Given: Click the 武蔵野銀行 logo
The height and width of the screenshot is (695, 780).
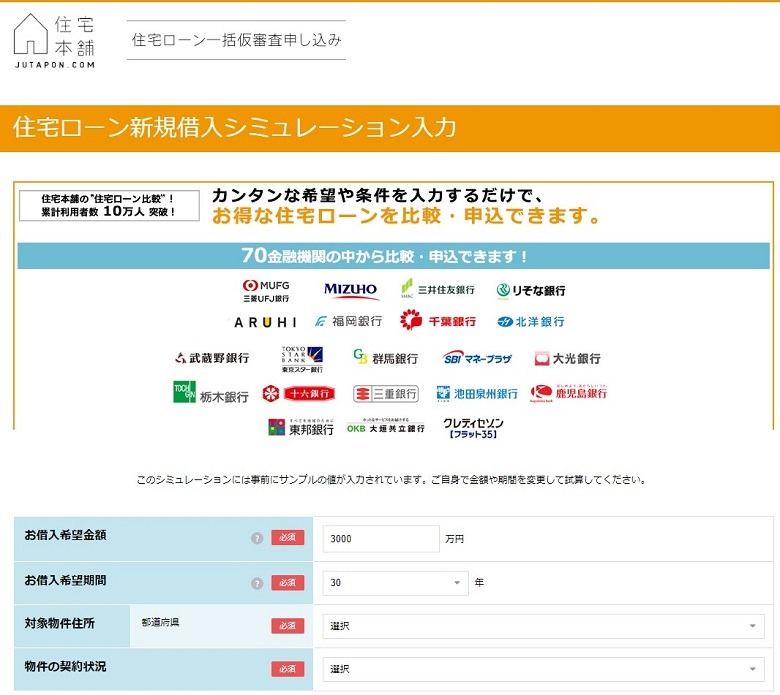Looking at the screenshot, I should 212,358.
